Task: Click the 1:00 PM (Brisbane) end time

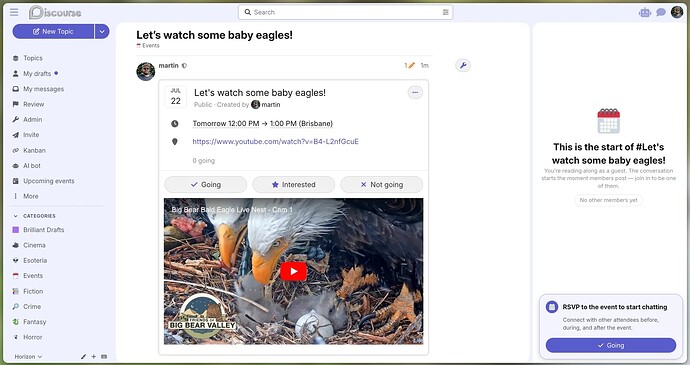Action: click(301, 123)
